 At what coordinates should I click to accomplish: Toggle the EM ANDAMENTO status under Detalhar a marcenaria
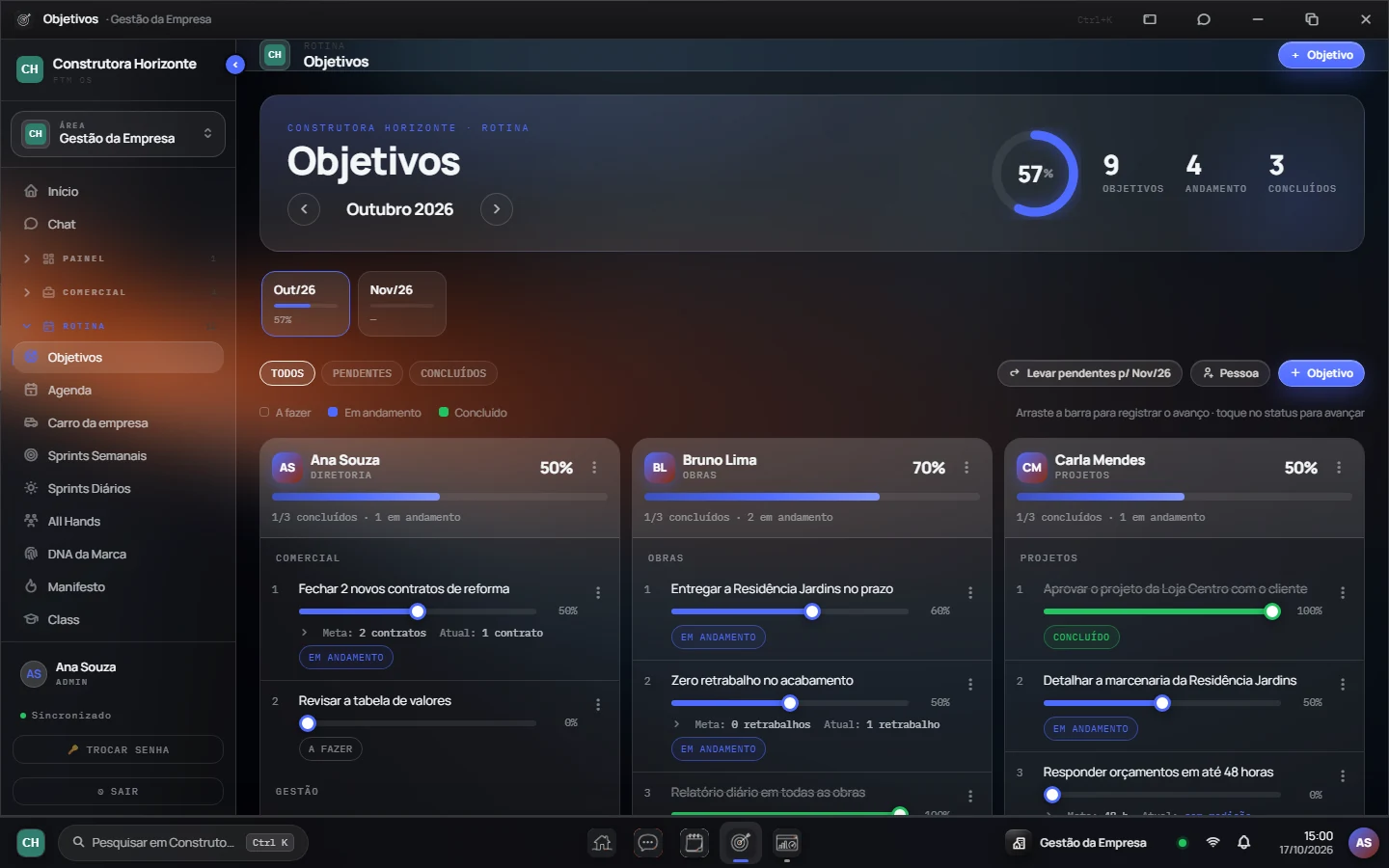click(1091, 729)
